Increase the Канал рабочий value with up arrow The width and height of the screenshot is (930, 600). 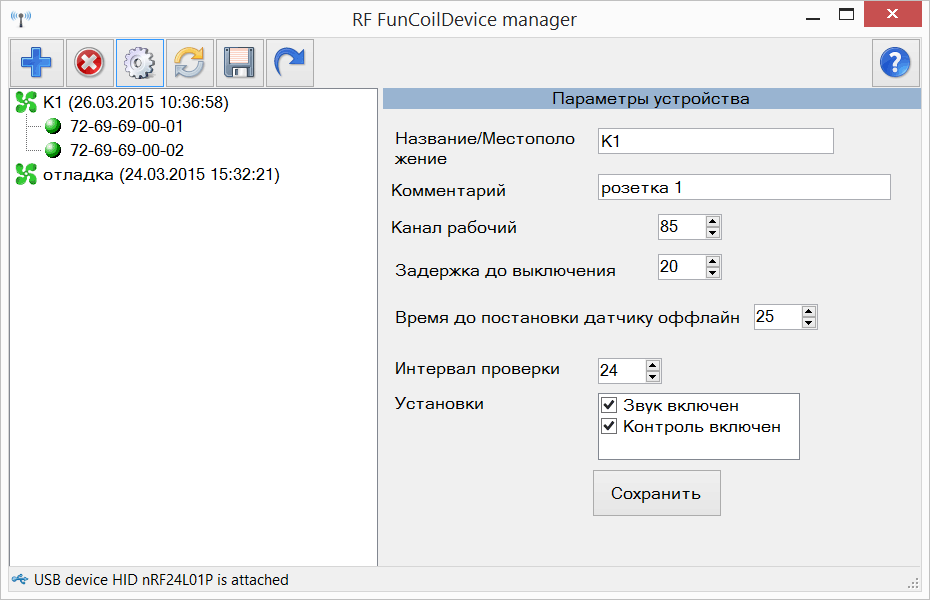point(713,221)
